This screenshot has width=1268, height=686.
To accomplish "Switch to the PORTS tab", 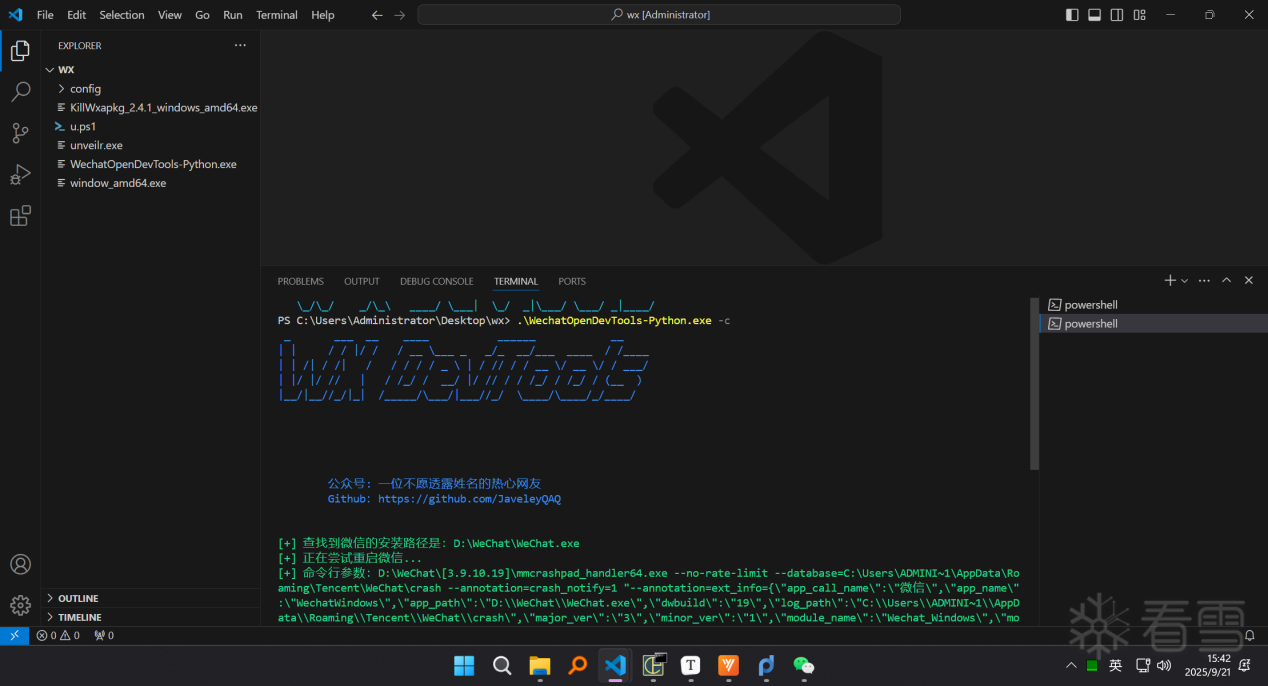I will (572, 281).
